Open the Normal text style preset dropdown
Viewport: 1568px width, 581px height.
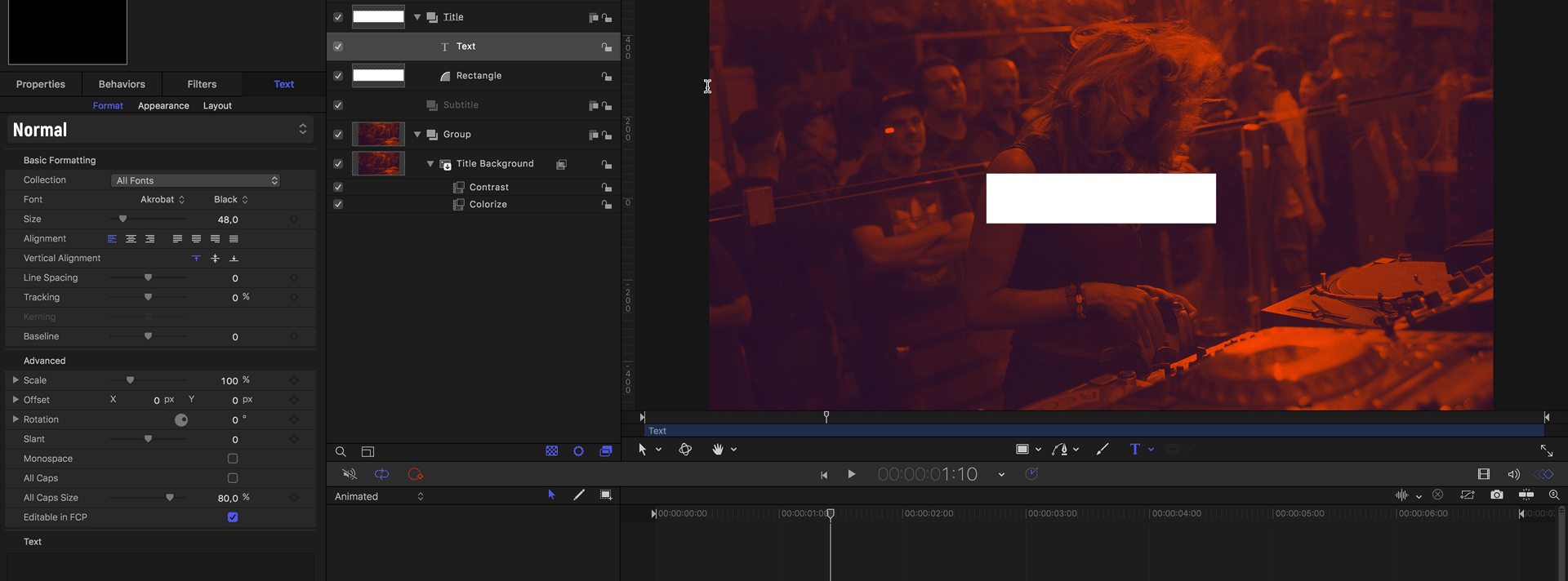pos(160,130)
